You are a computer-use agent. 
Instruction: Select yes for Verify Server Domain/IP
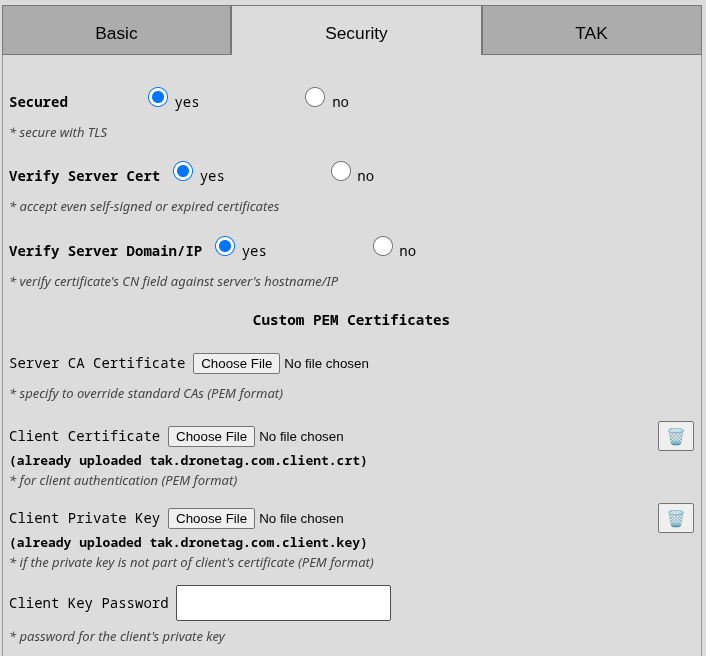[225, 246]
